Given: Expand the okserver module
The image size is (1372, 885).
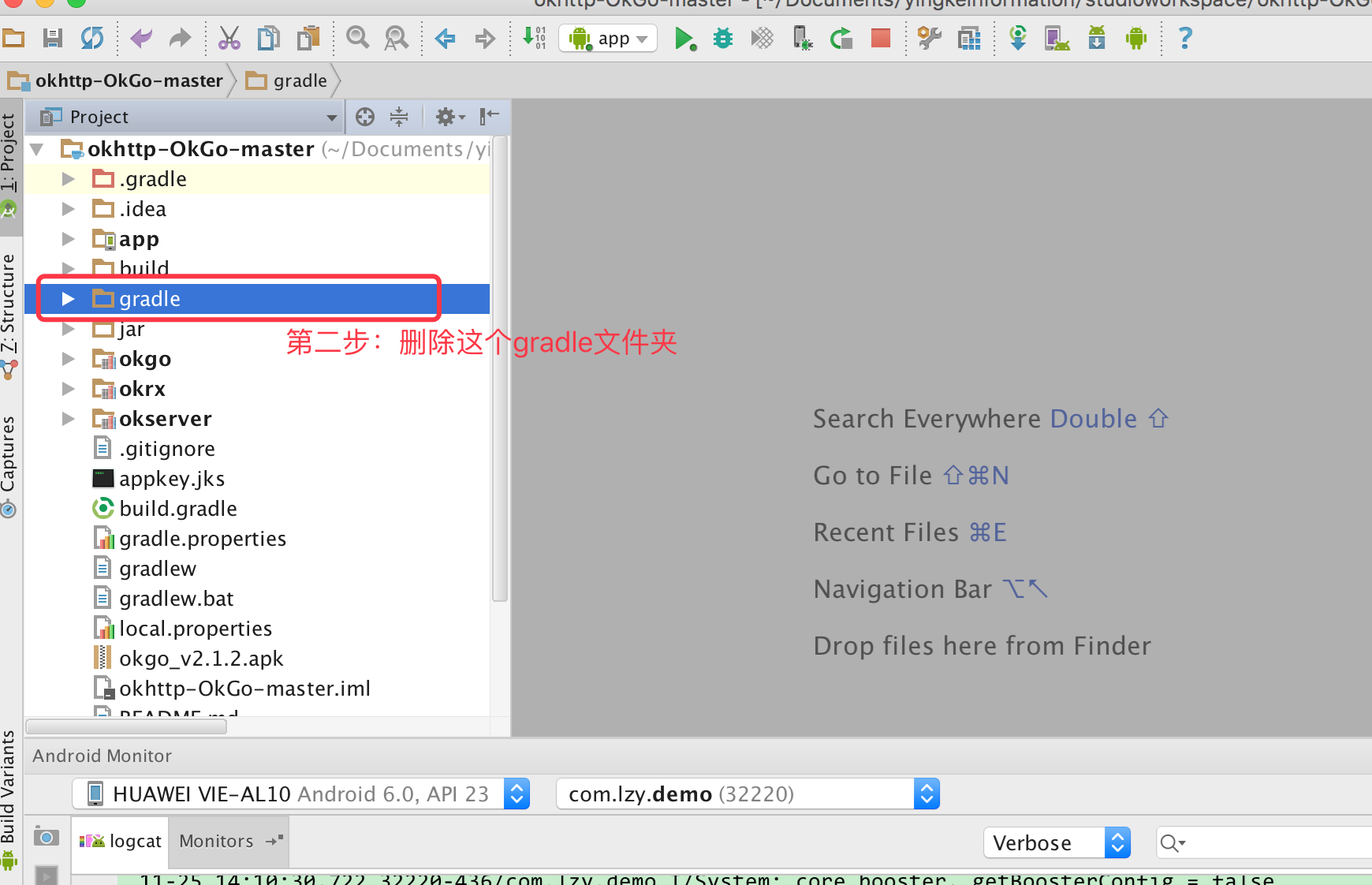Looking at the screenshot, I should pos(69,419).
